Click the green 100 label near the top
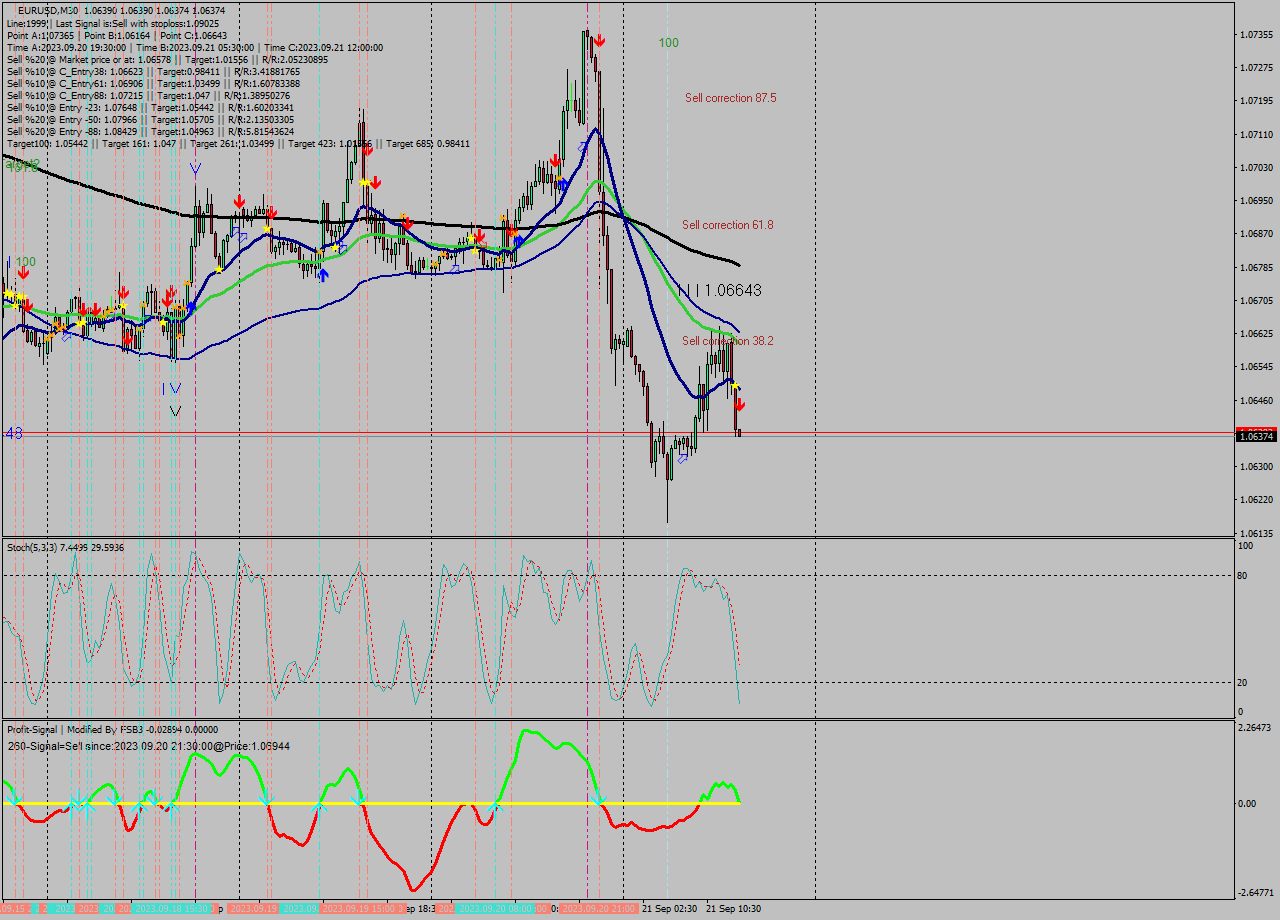This screenshot has height=920, width=1280. [x=668, y=43]
